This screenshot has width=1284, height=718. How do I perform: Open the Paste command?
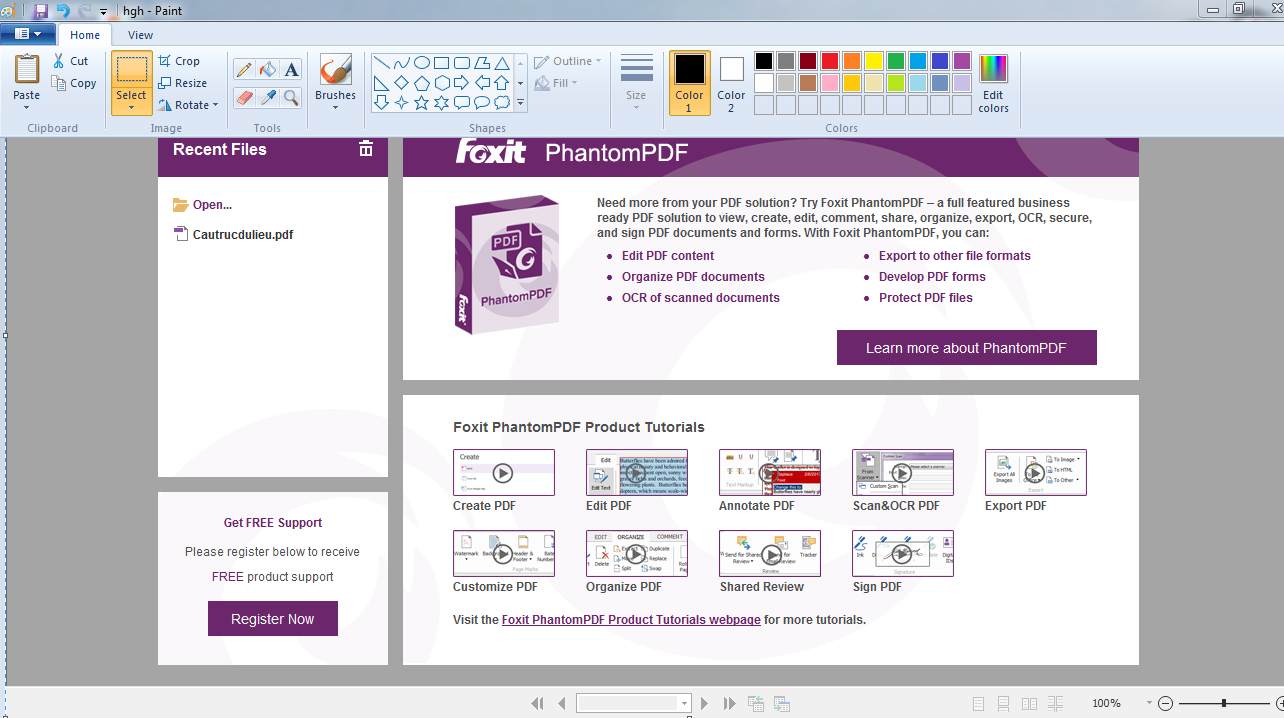25,75
